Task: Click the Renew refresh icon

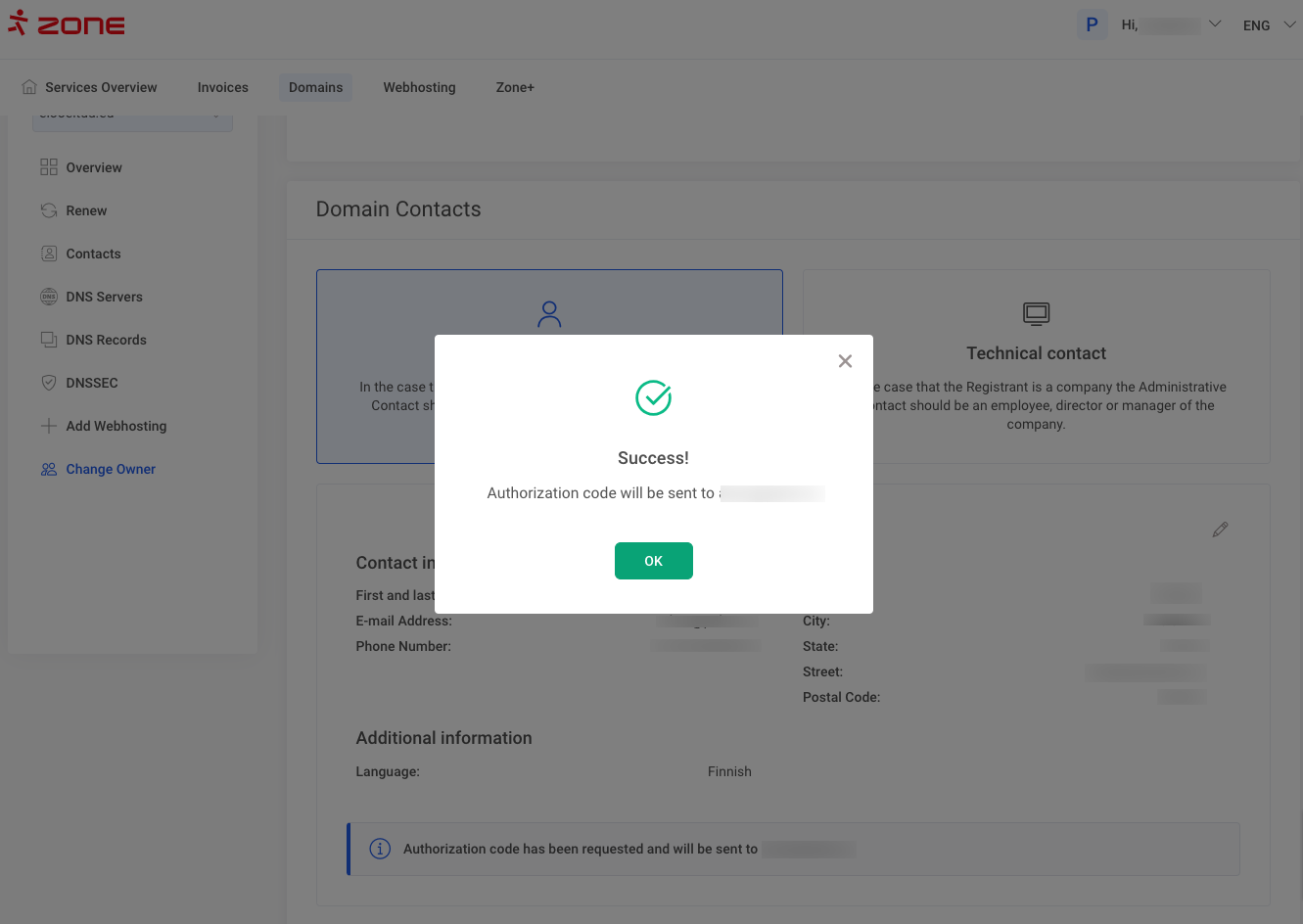Action: pos(49,210)
